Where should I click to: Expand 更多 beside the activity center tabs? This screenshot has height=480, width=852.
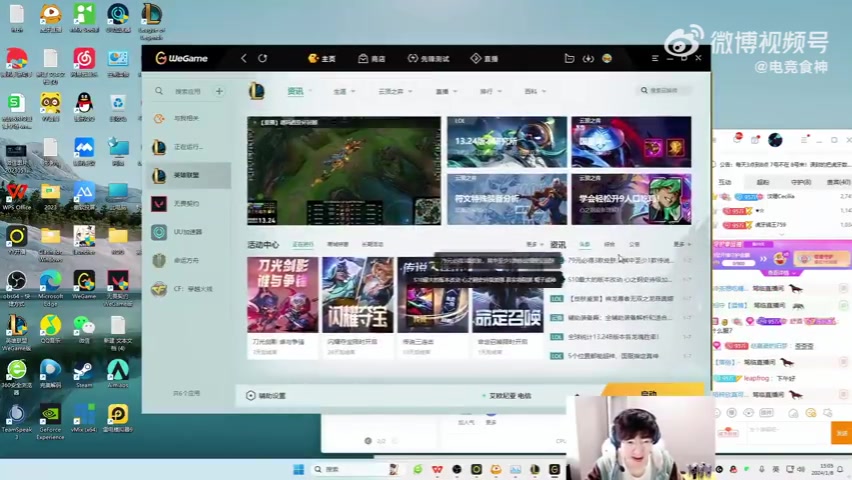tap(535, 245)
